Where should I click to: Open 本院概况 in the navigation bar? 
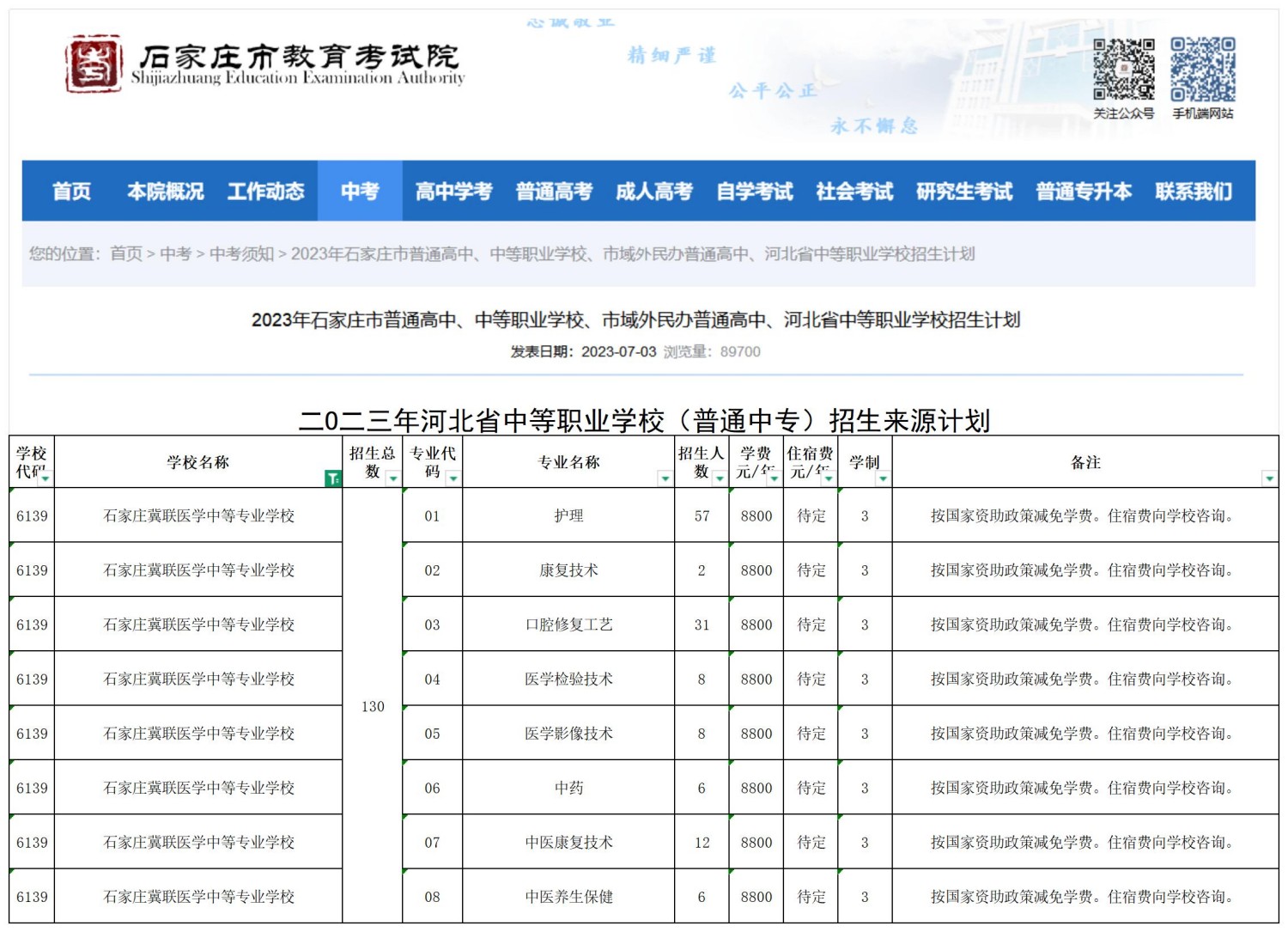(x=165, y=191)
